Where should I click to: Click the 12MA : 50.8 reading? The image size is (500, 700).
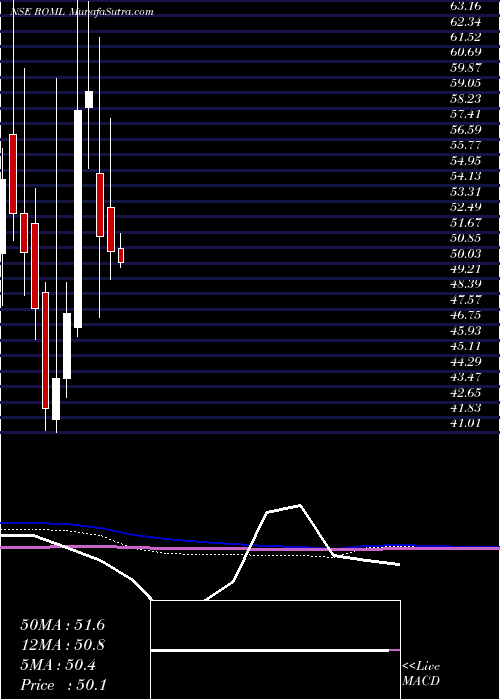[62, 645]
